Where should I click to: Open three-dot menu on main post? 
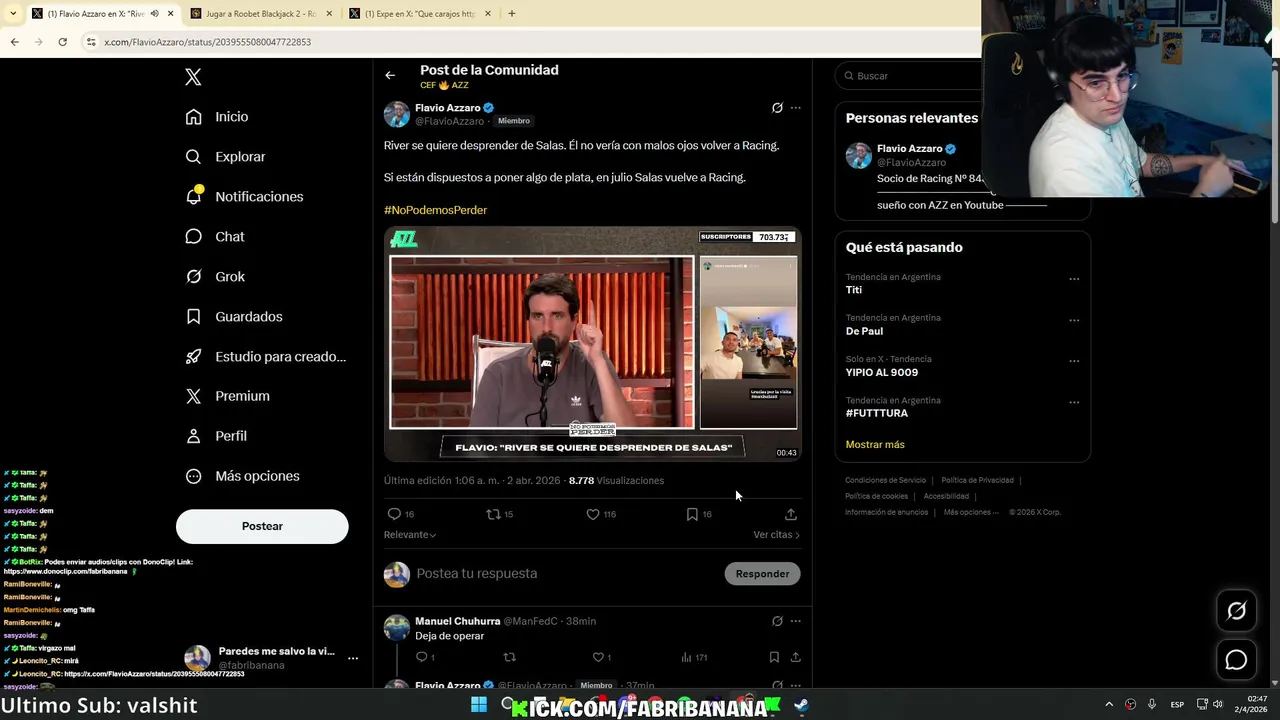796,108
